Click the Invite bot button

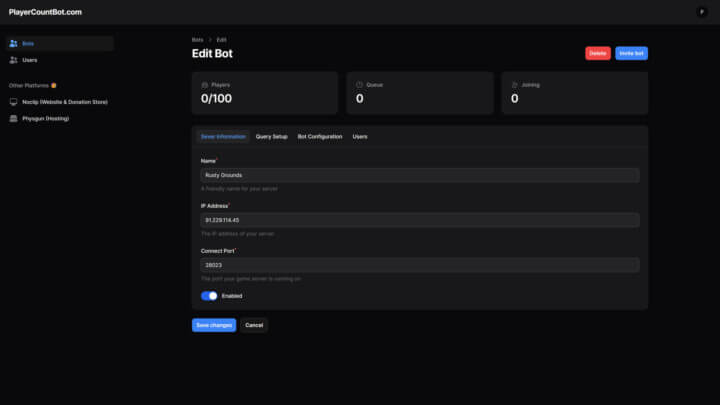pyautogui.click(x=631, y=53)
